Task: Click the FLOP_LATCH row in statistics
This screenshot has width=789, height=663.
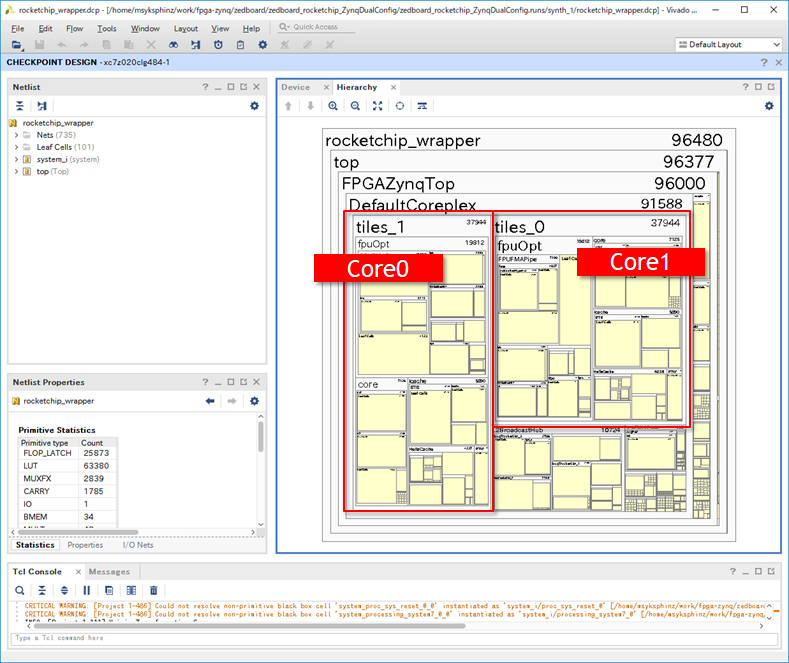Action: point(68,453)
